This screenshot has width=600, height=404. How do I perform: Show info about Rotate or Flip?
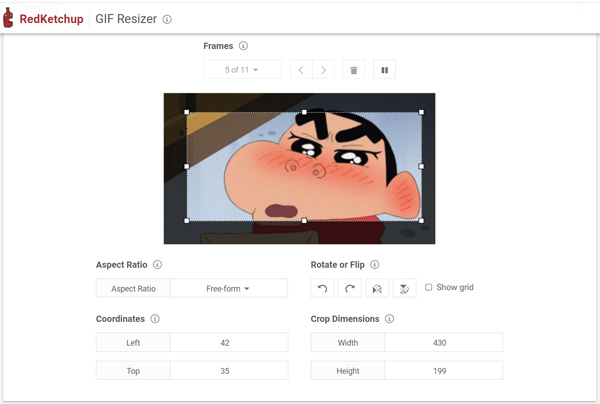375,265
